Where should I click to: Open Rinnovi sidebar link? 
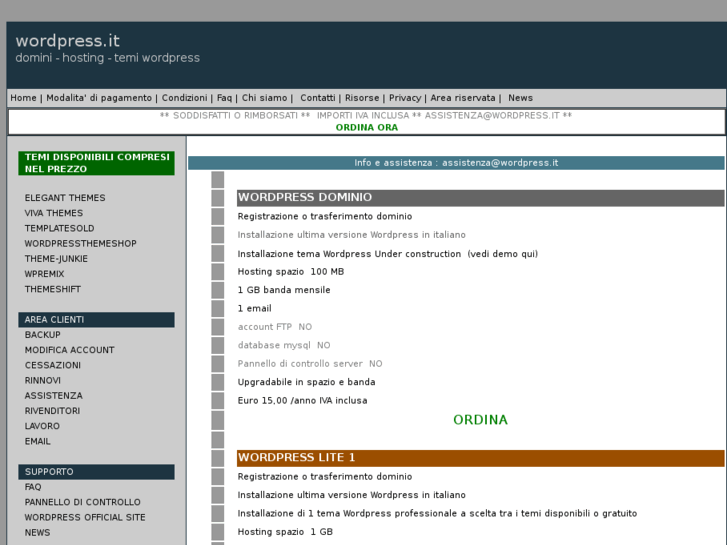click(43, 380)
